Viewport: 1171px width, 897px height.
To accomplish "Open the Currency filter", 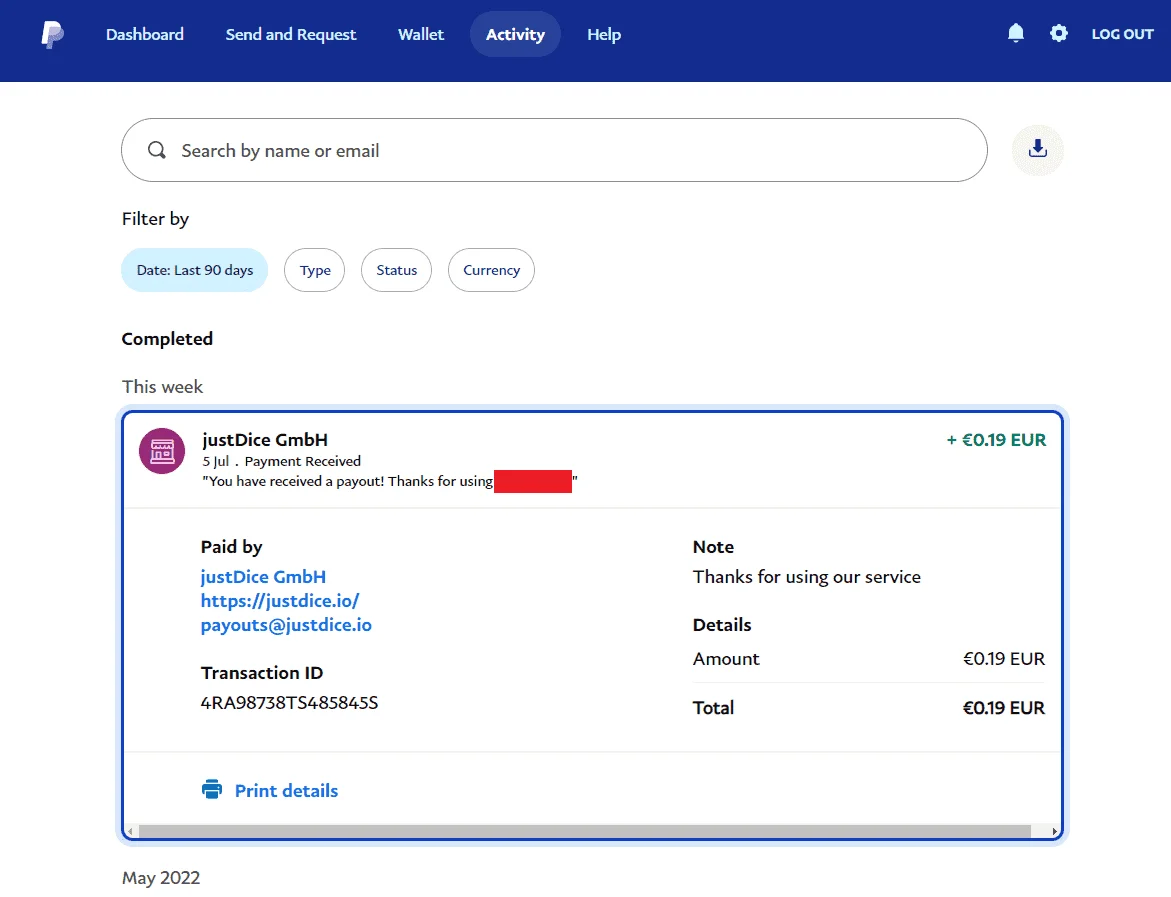I will (x=491, y=270).
